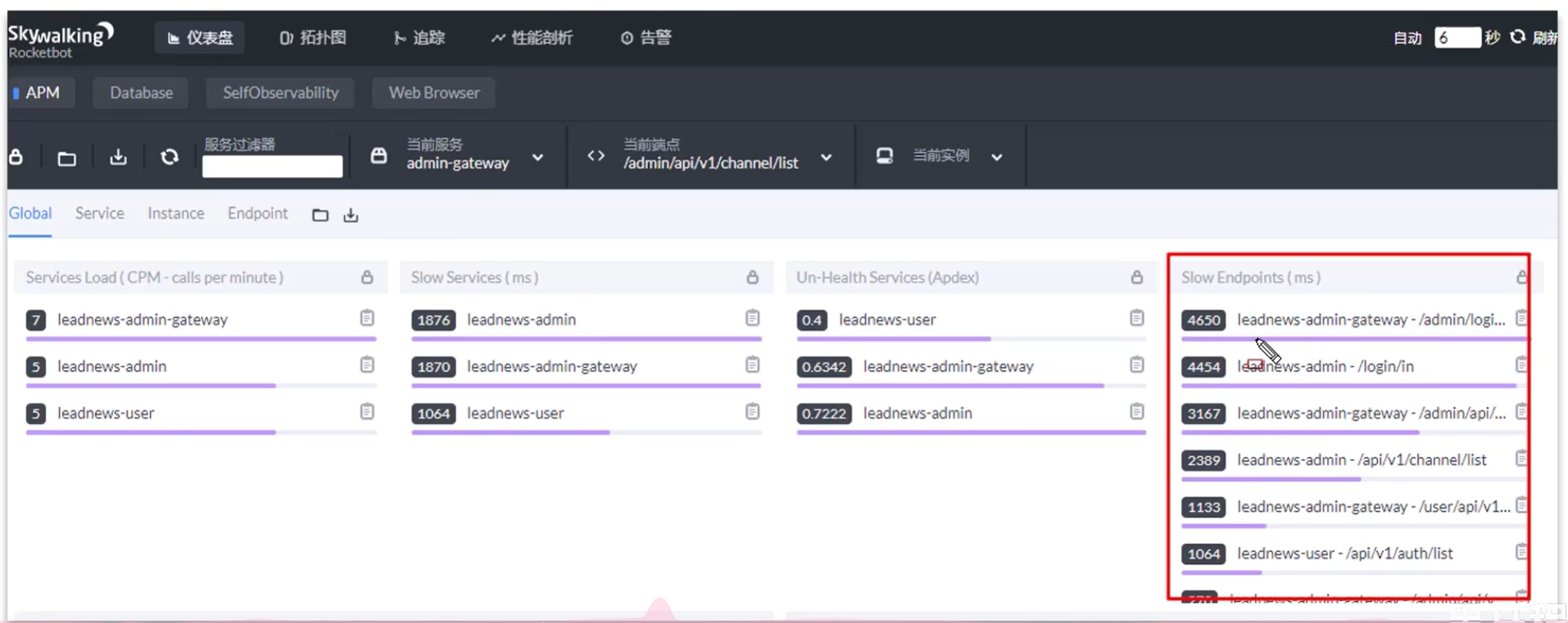Screen dimensions: 1568x623
Task: Copy the leadnews-admin - /login/in endpoint name
Action: tap(1521, 365)
